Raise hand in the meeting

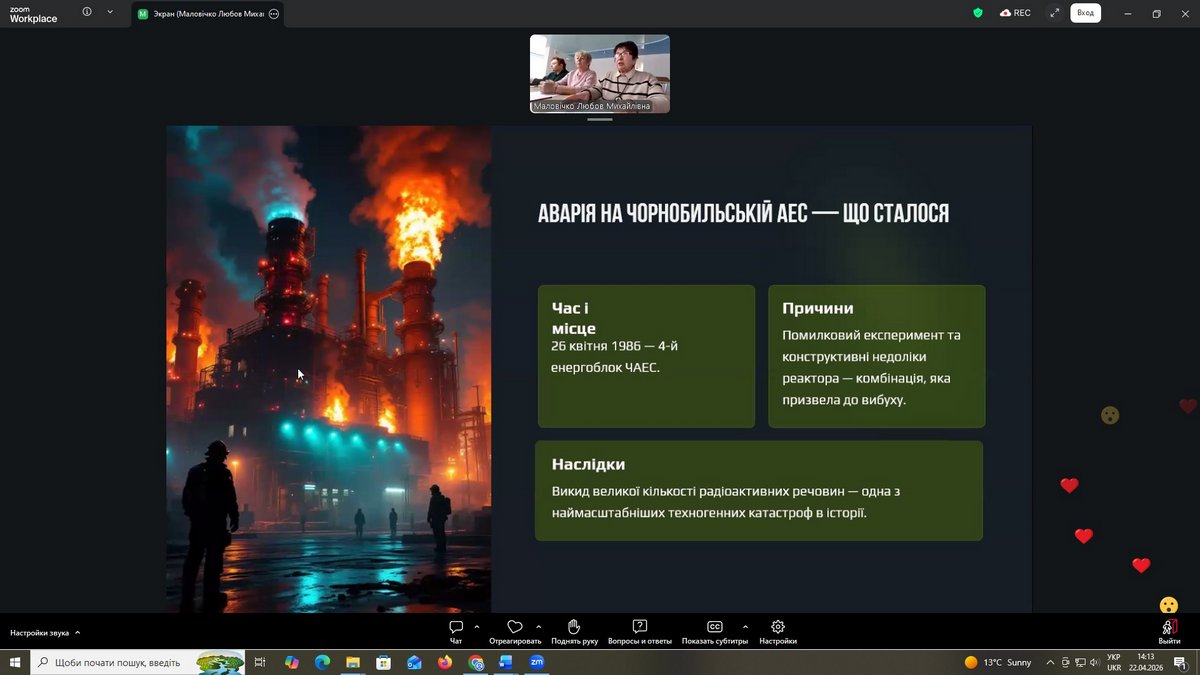574,627
